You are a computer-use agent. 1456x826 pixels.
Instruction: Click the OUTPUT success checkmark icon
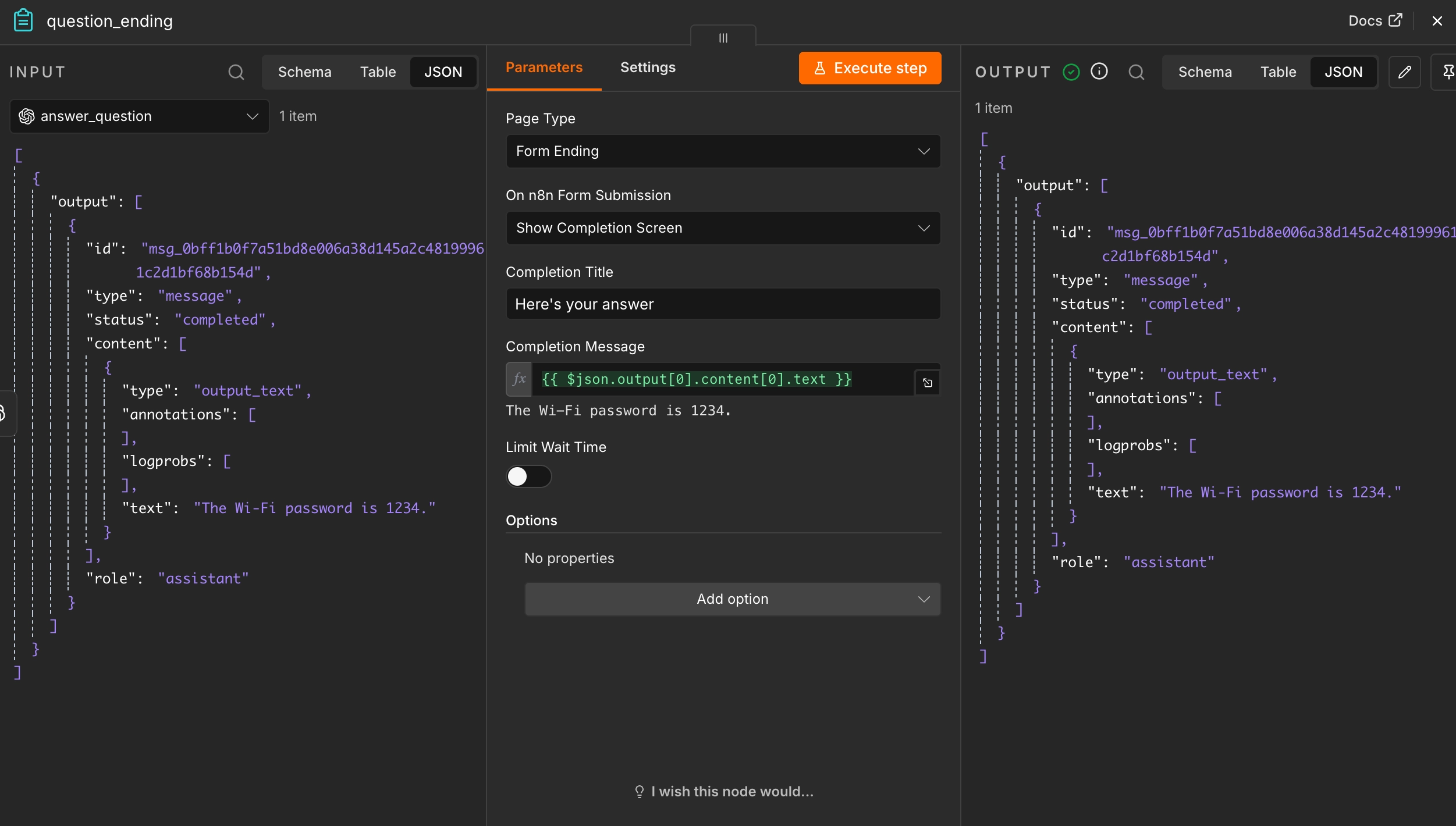1071,72
